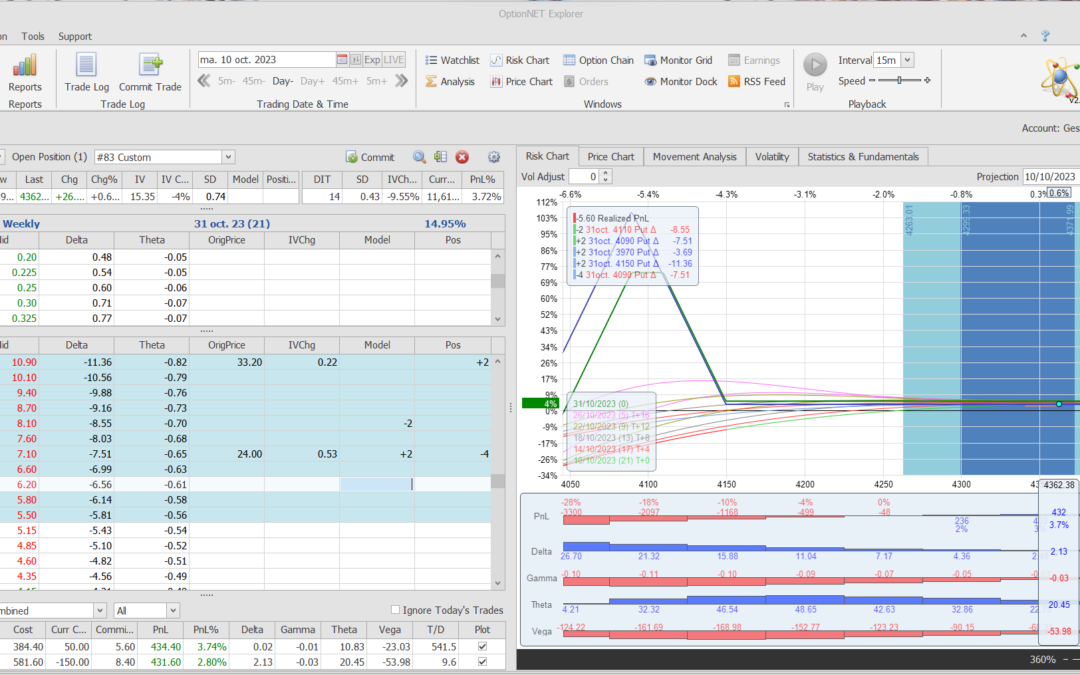Open the playback Interval 15m dropdown
Image resolution: width=1080 pixels, height=675 pixels.
(907, 60)
